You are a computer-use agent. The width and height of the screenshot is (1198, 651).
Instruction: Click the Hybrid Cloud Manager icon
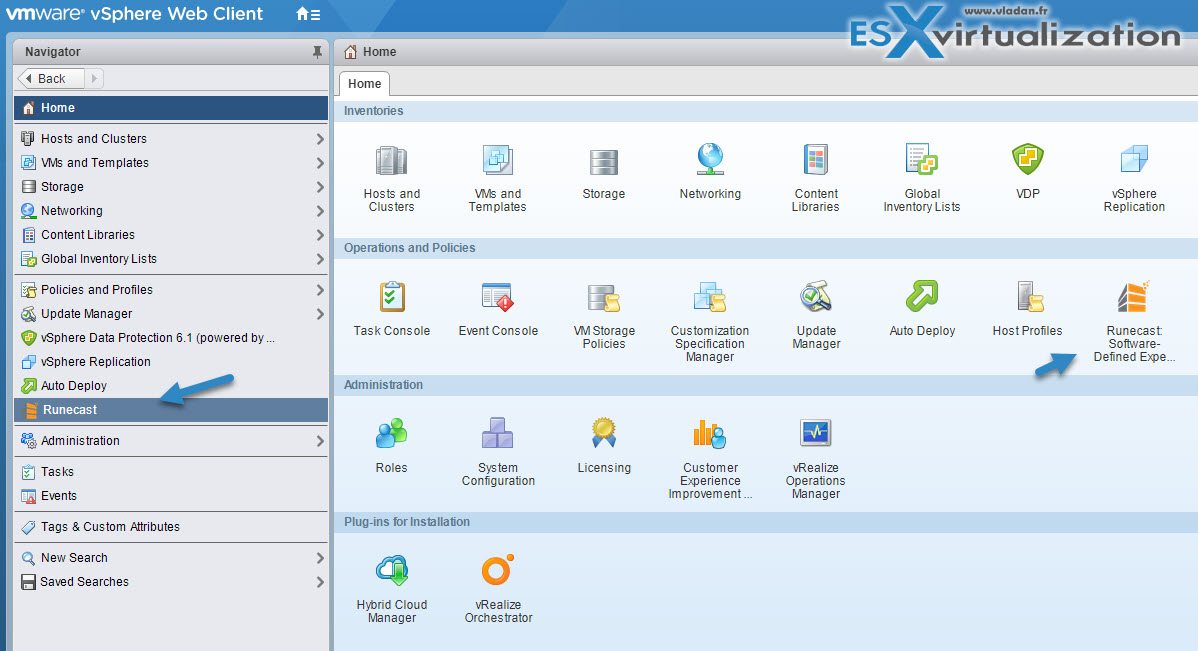391,571
